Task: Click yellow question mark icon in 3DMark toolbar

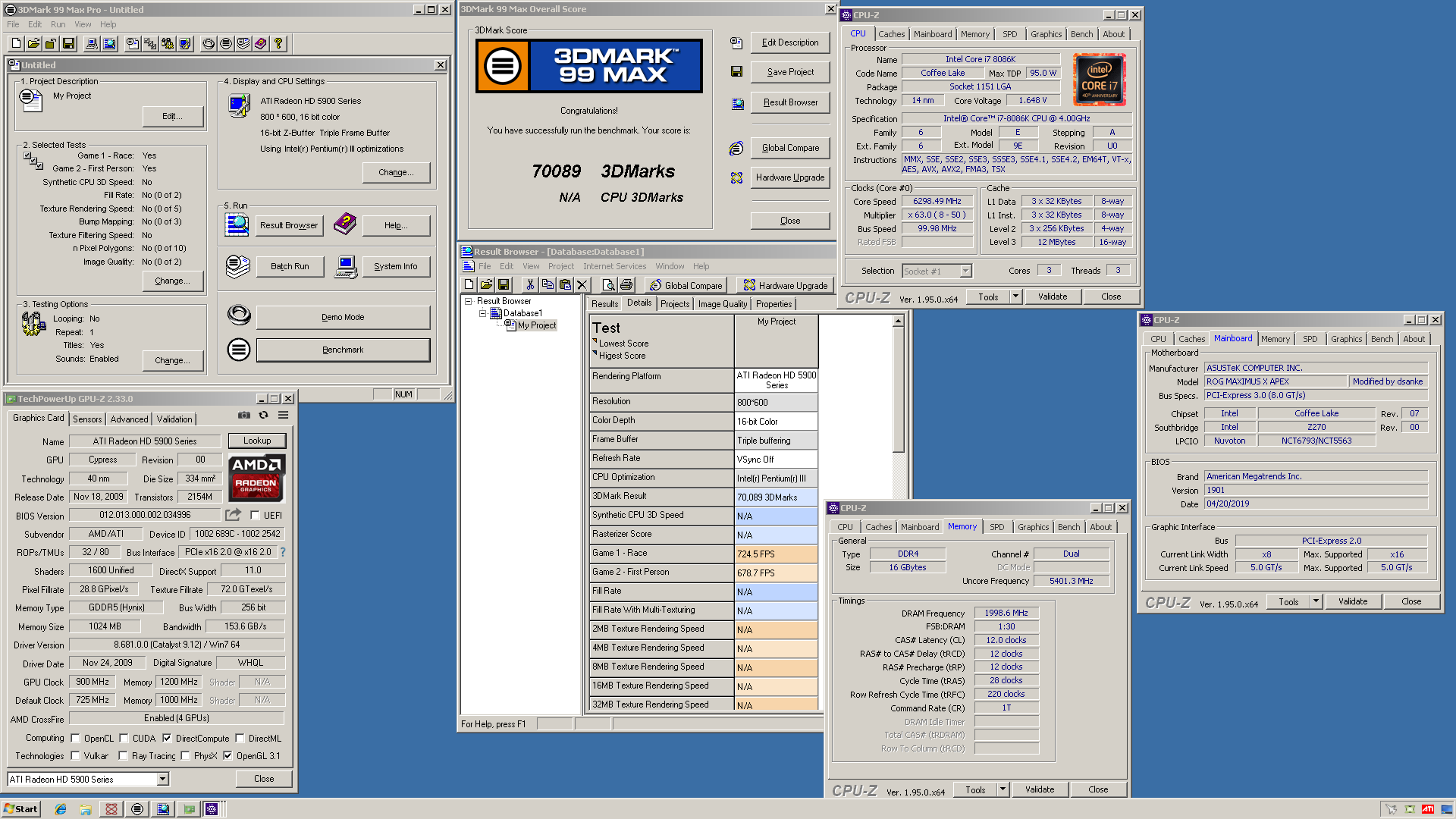Action: click(x=278, y=44)
